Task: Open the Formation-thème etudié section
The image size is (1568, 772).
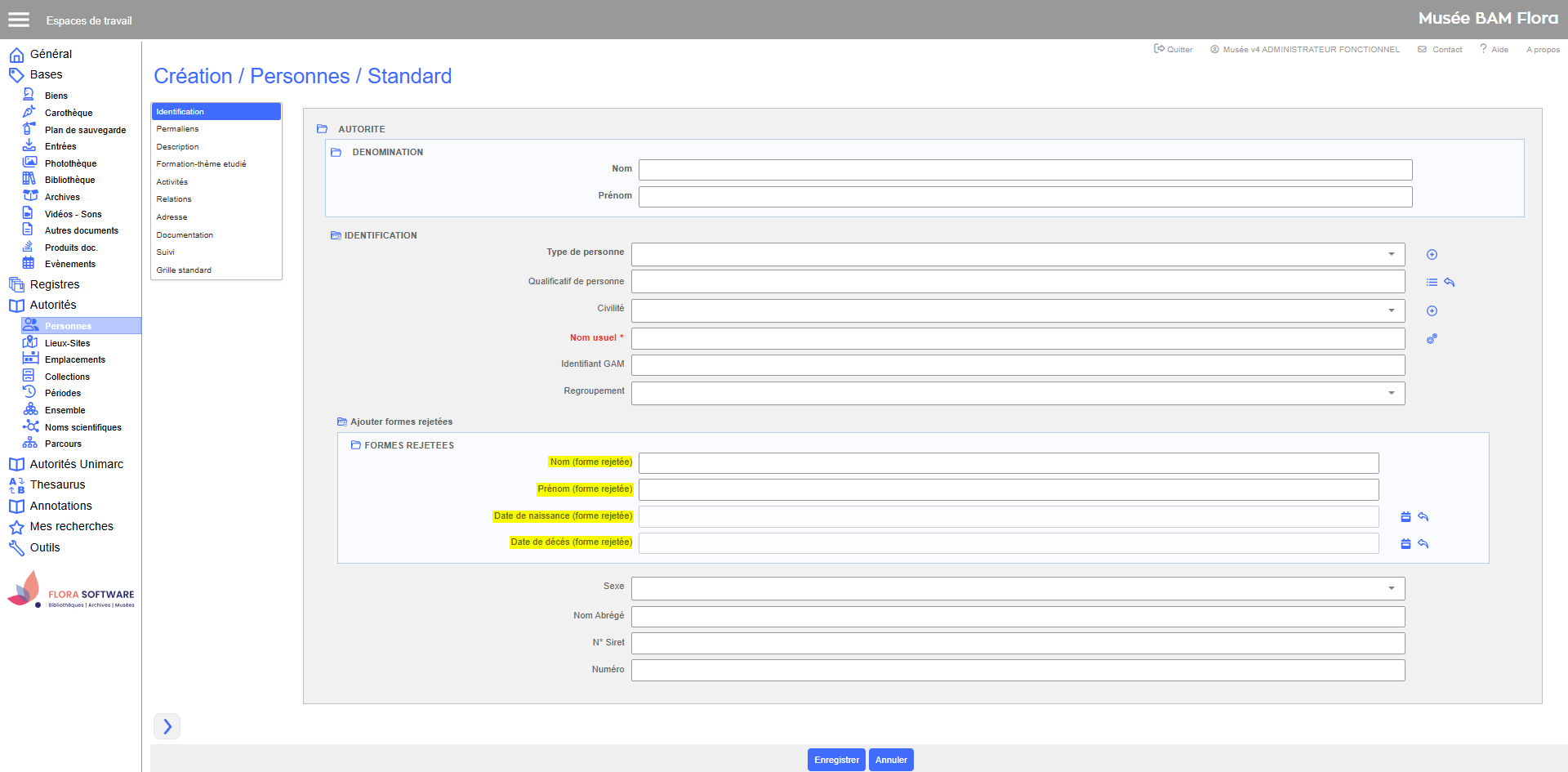Action: 201,164
